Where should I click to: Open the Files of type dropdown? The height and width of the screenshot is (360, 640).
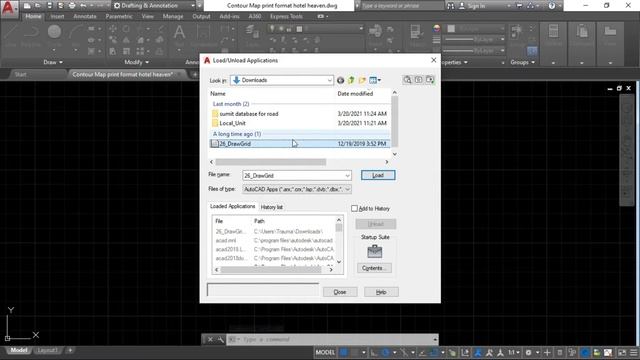coord(297,189)
